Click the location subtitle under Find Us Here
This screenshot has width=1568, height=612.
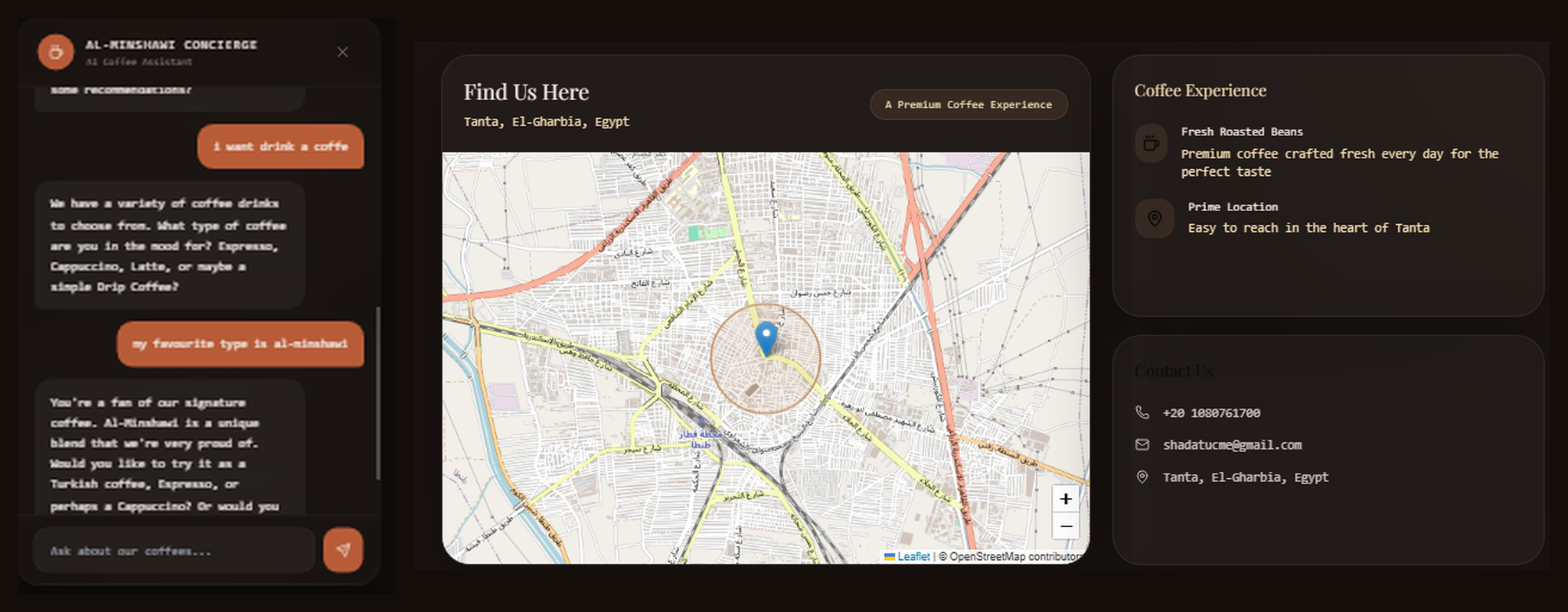[x=547, y=122]
